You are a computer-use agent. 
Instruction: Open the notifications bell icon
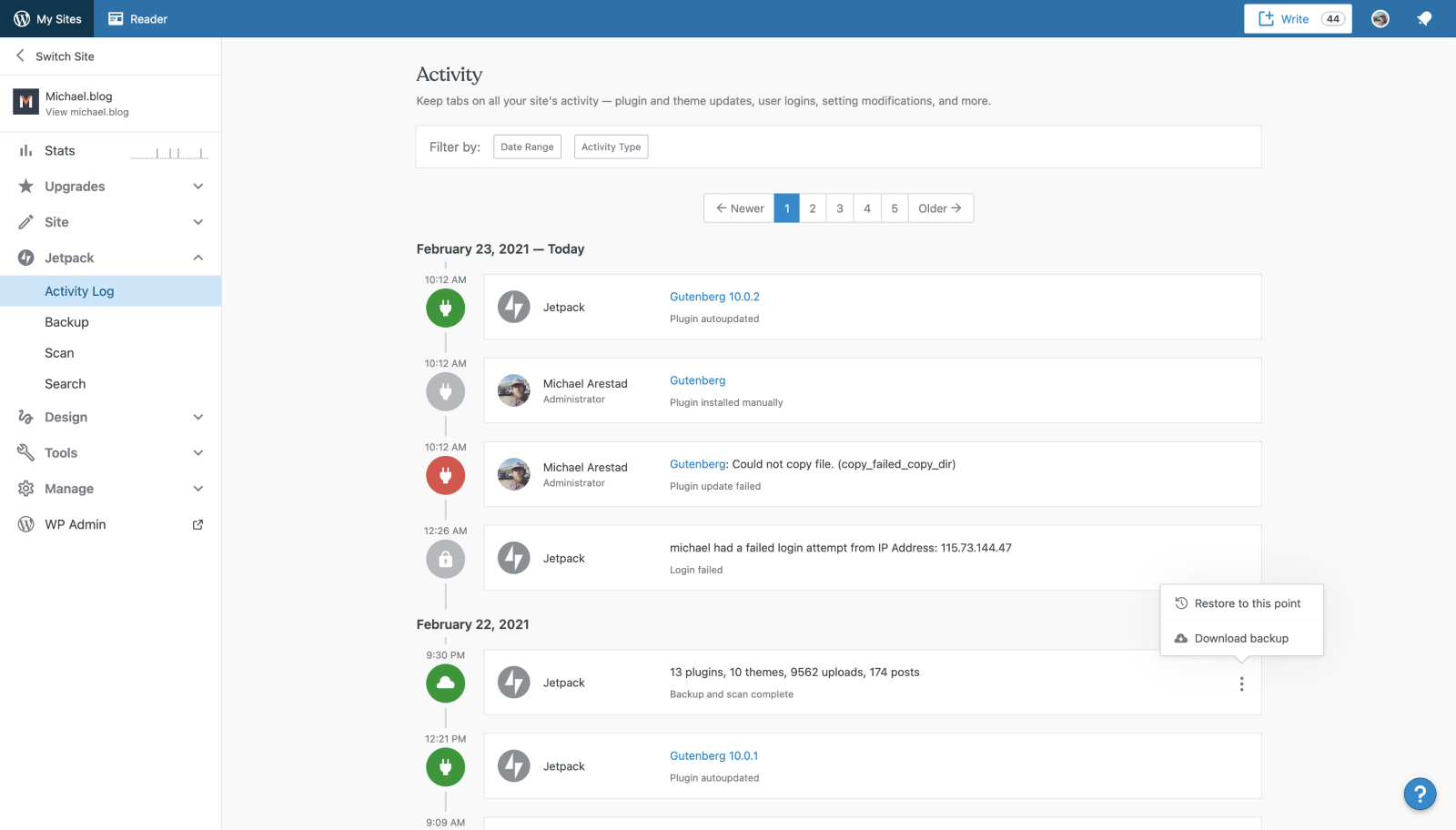pos(1424,18)
